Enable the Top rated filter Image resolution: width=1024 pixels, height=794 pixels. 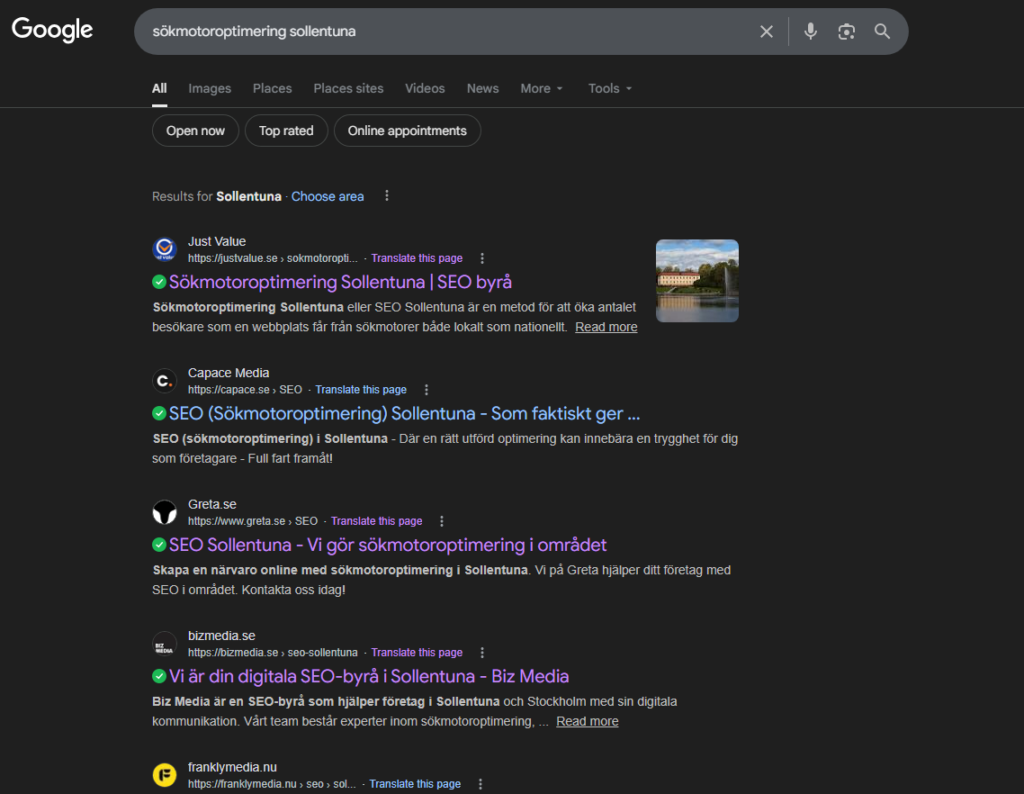point(286,131)
